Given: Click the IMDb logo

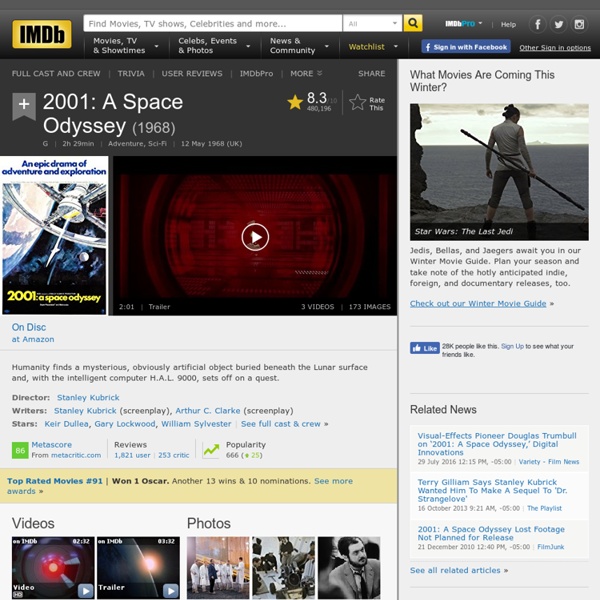Looking at the screenshot, I should (42, 34).
